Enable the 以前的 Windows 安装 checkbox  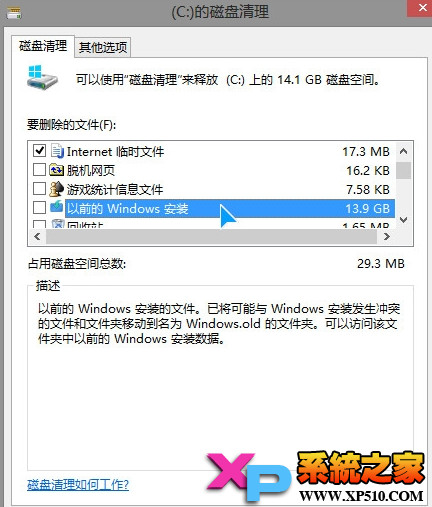tap(39, 208)
